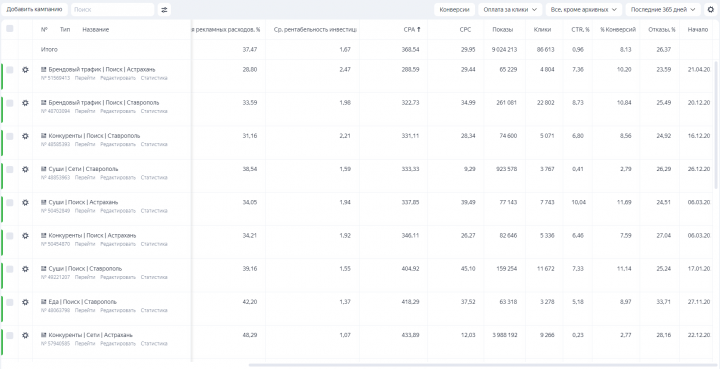Click Перейти under Брендовый трафик Астрахань

(x=85, y=78)
